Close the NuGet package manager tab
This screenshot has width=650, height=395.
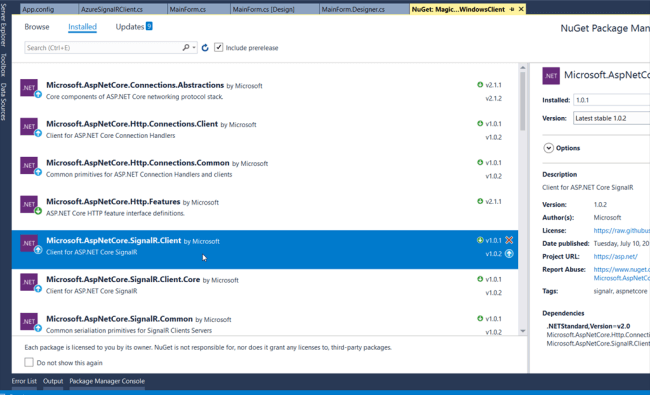pos(521,9)
